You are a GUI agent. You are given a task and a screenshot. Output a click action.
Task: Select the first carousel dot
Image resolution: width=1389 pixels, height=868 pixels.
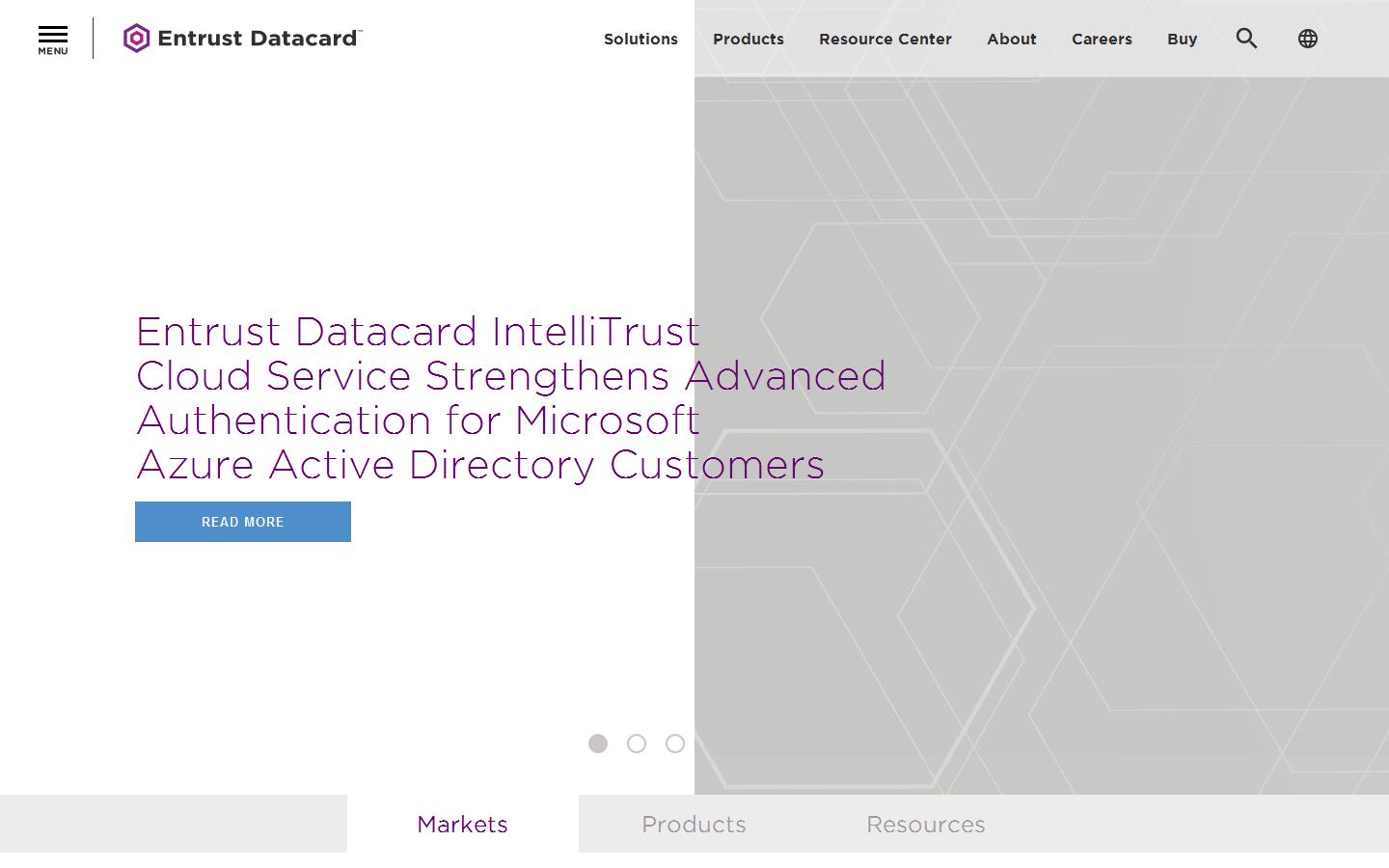(597, 744)
